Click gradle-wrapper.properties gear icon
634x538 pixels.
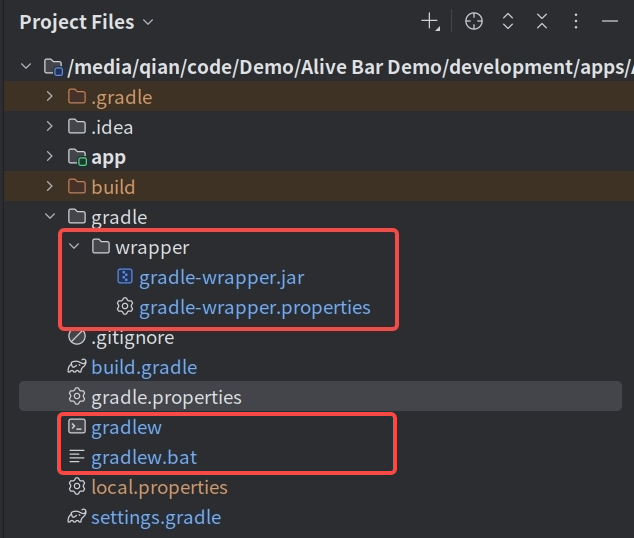[125, 306]
